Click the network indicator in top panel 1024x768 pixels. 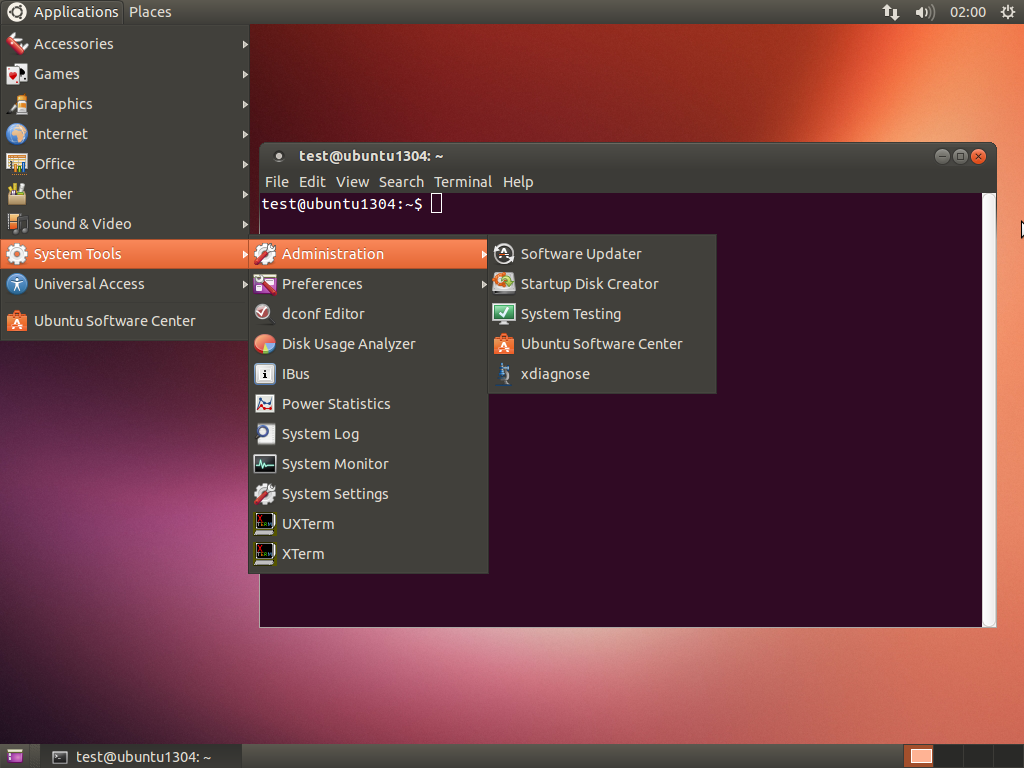coord(891,12)
